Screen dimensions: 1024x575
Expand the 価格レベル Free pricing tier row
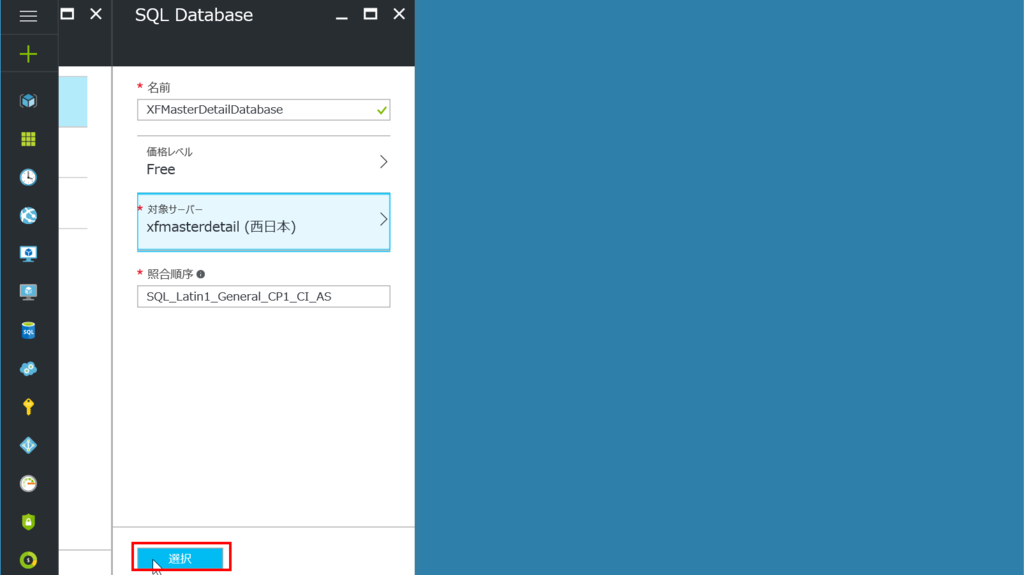[263, 161]
